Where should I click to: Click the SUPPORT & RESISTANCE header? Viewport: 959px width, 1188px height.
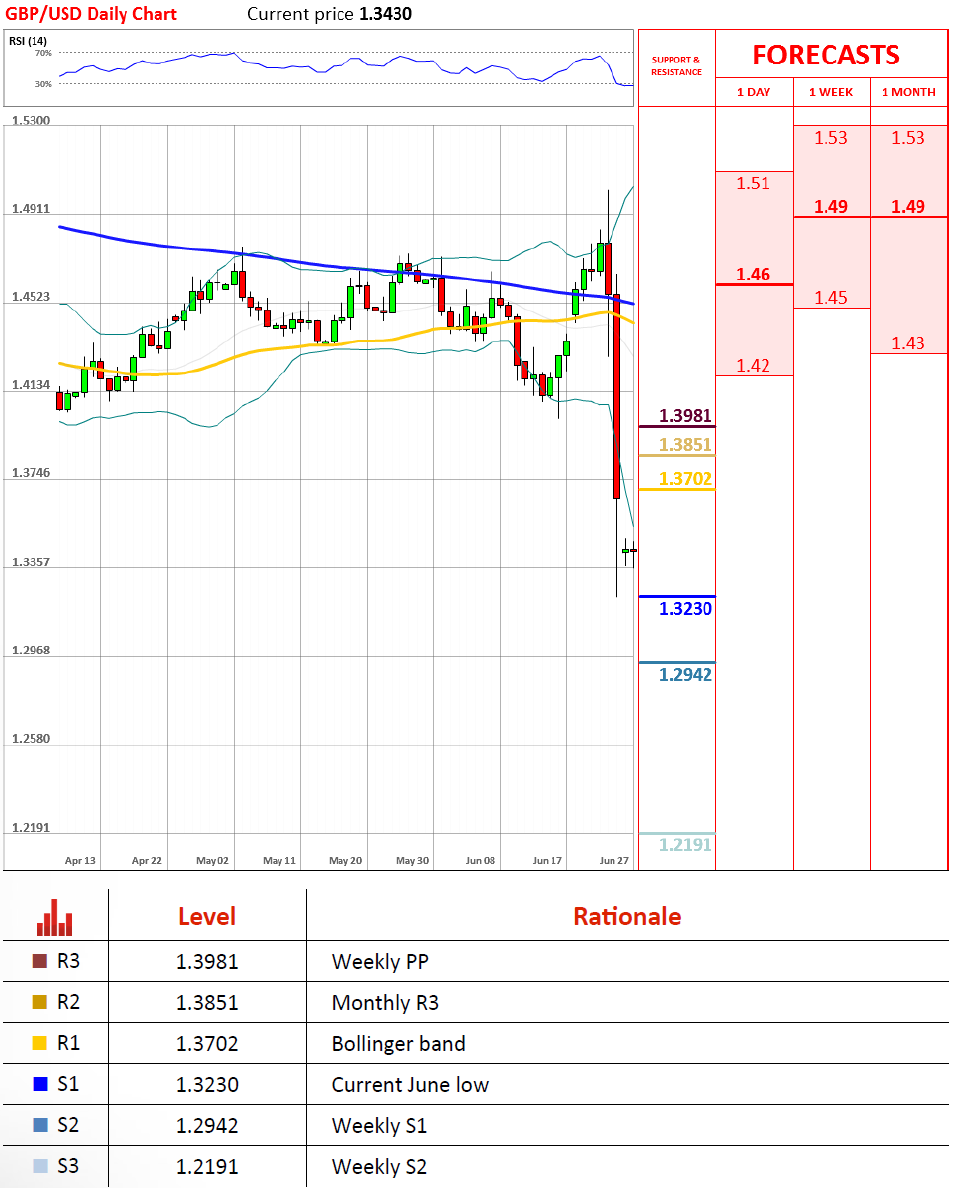676,66
